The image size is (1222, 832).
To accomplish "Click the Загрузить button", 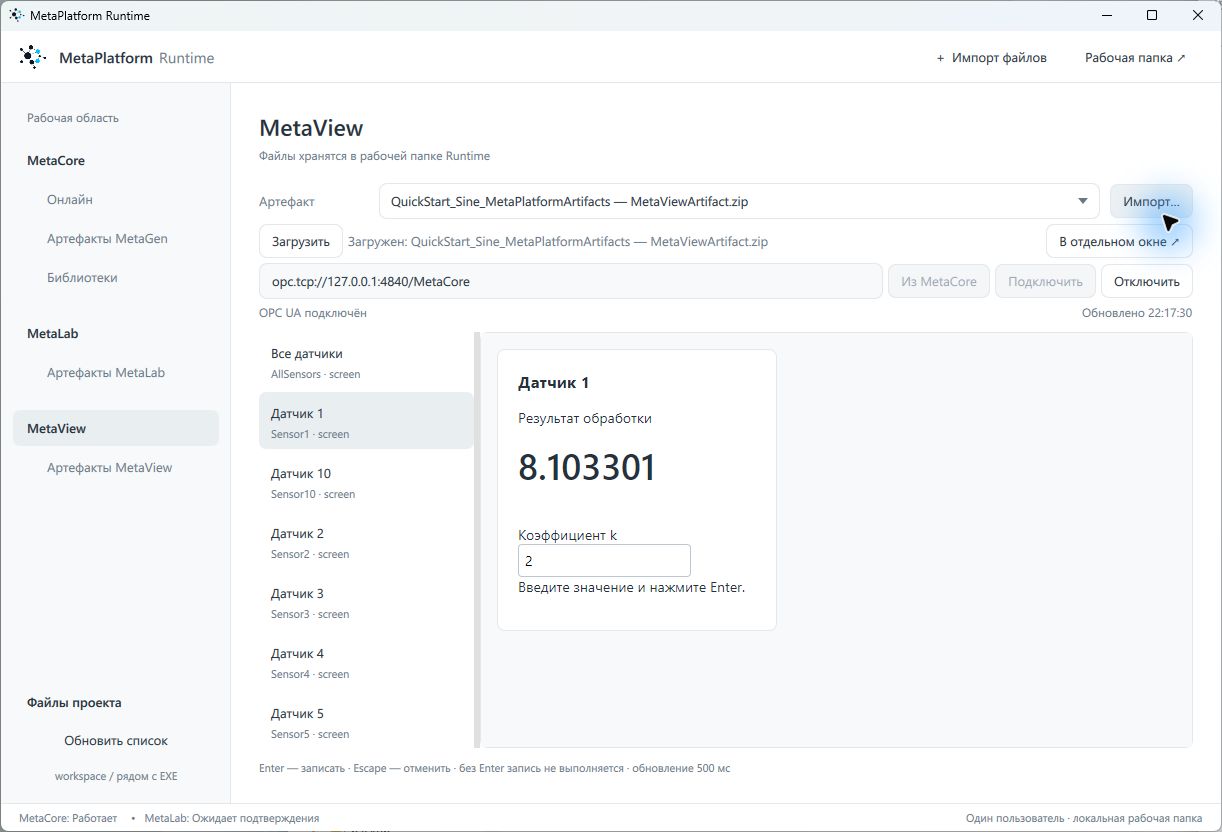I will pyautogui.click(x=301, y=241).
